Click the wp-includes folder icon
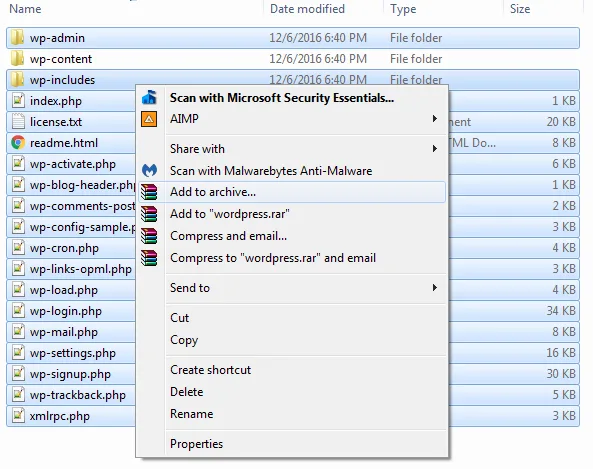This screenshot has height=469, width=593. point(17,80)
